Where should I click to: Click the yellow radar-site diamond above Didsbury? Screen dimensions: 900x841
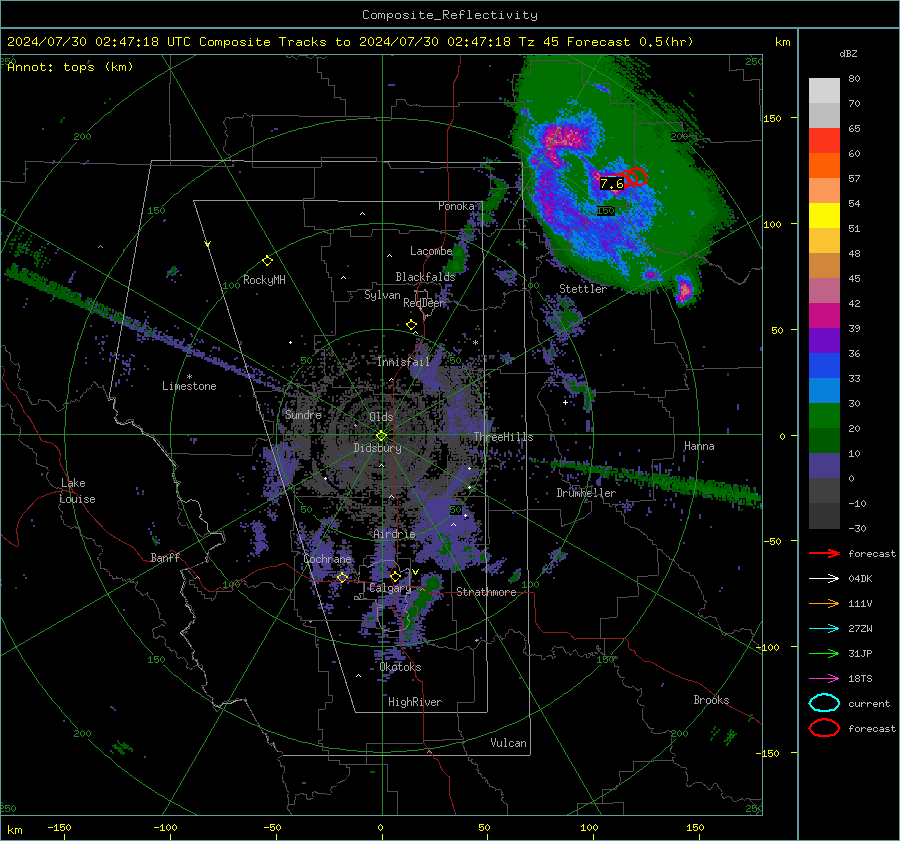pos(381,436)
